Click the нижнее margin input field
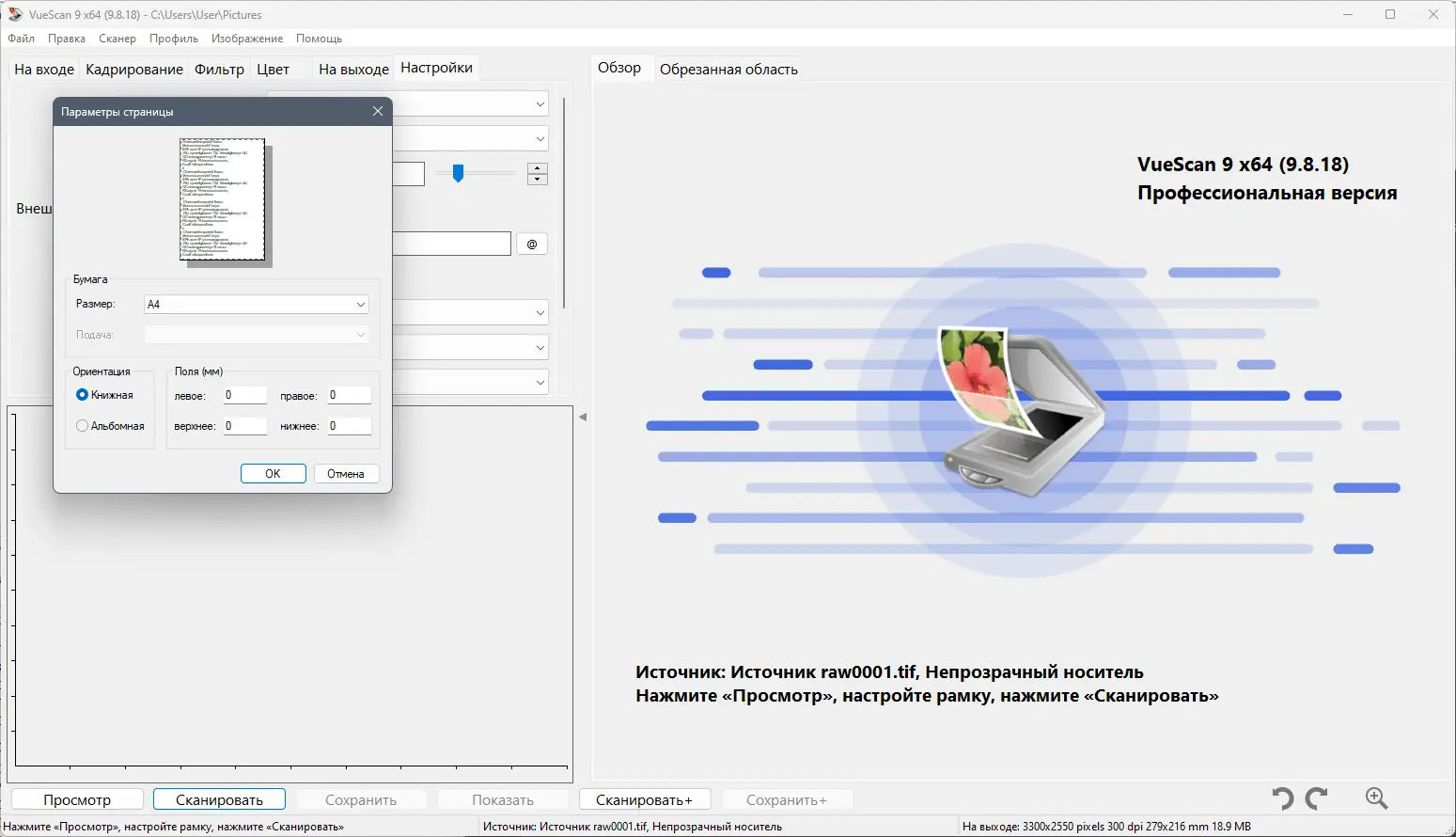 point(349,426)
